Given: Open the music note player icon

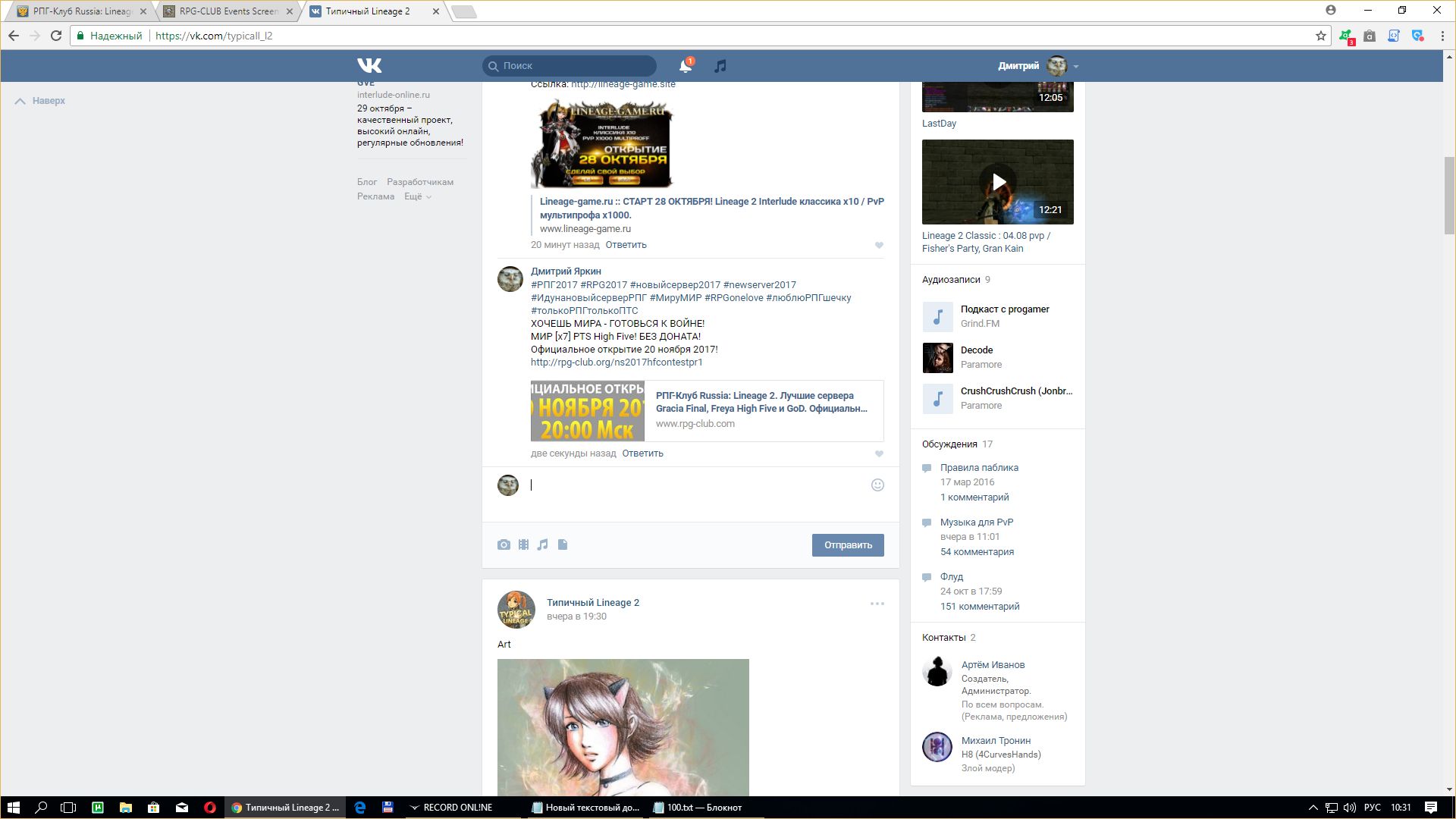Looking at the screenshot, I should coord(720,66).
